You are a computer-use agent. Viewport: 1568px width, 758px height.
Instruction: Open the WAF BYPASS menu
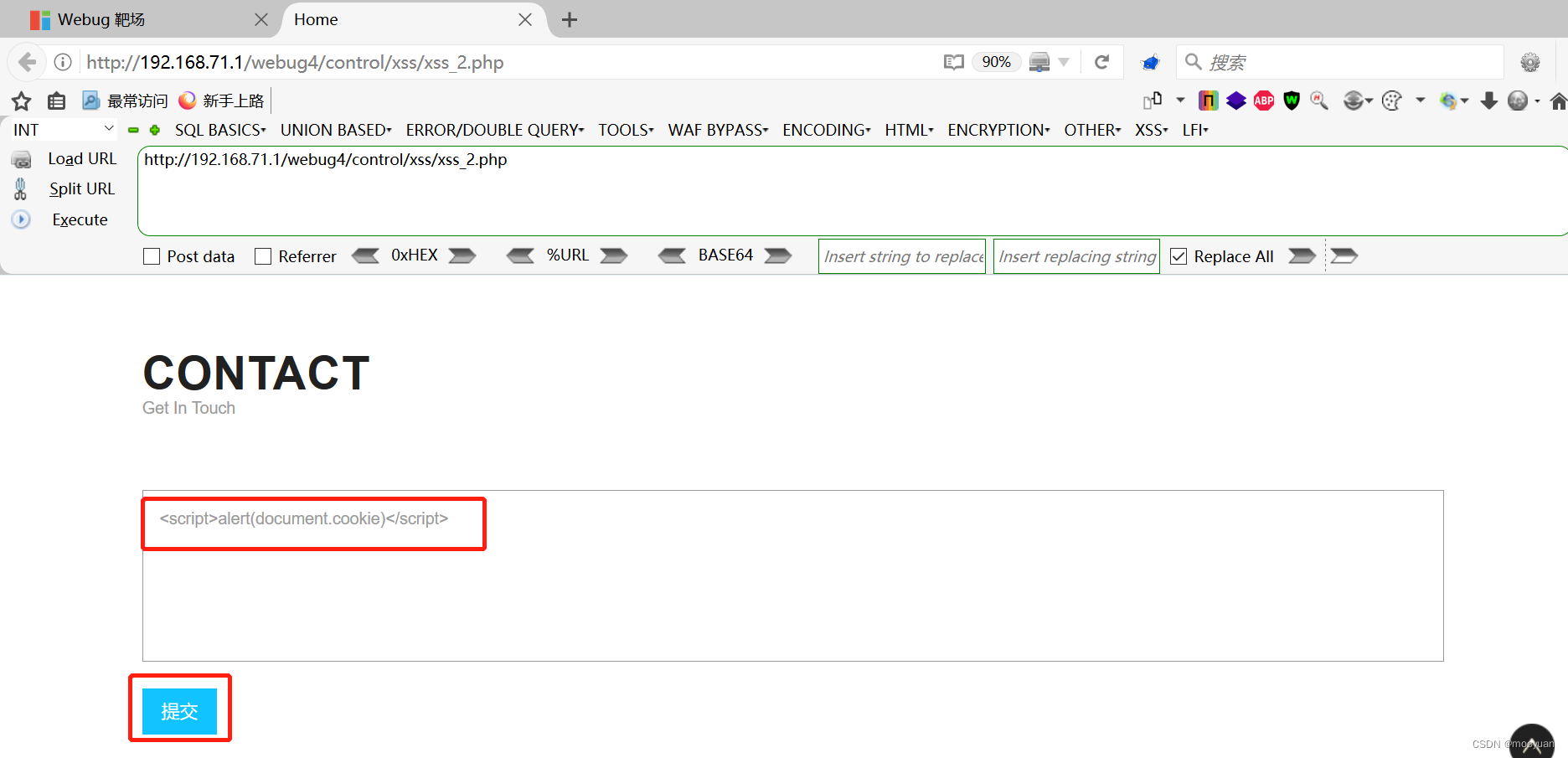(x=718, y=130)
